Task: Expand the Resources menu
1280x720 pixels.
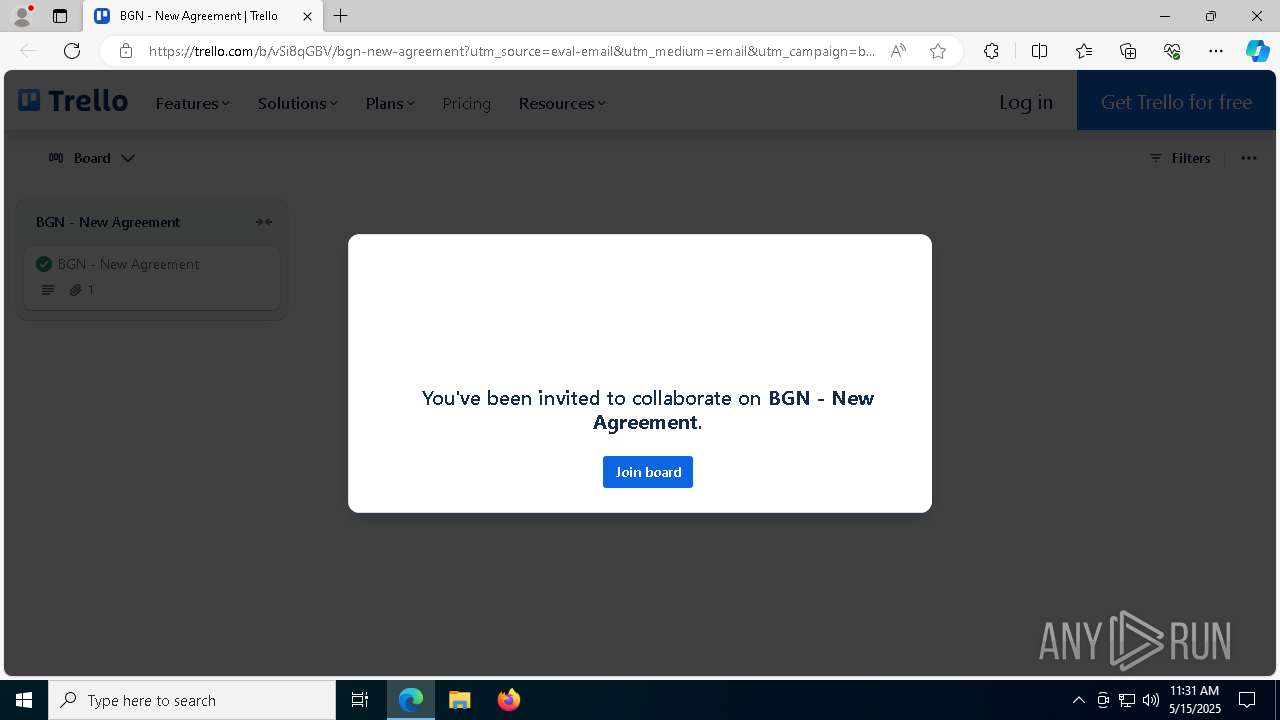Action: pos(562,103)
